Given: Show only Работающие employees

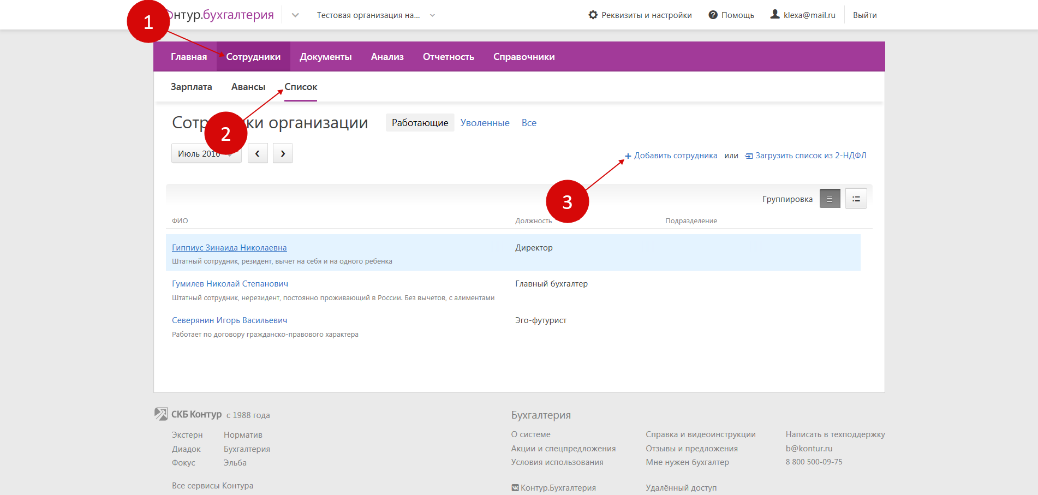Looking at the screenshot, I should (x=420, y=122).
